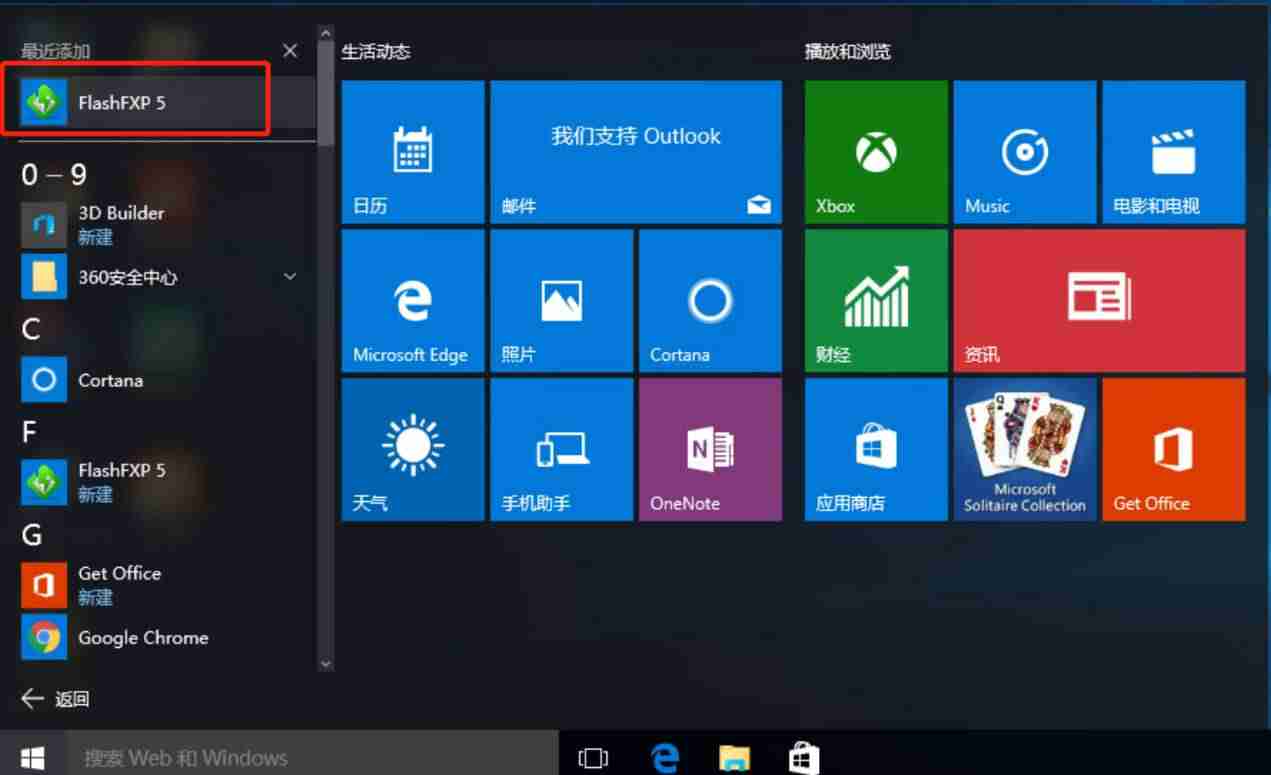Screen dimensions: 1271x775
Task: Launch Edge from the taskbar
Action: [665, 758]
